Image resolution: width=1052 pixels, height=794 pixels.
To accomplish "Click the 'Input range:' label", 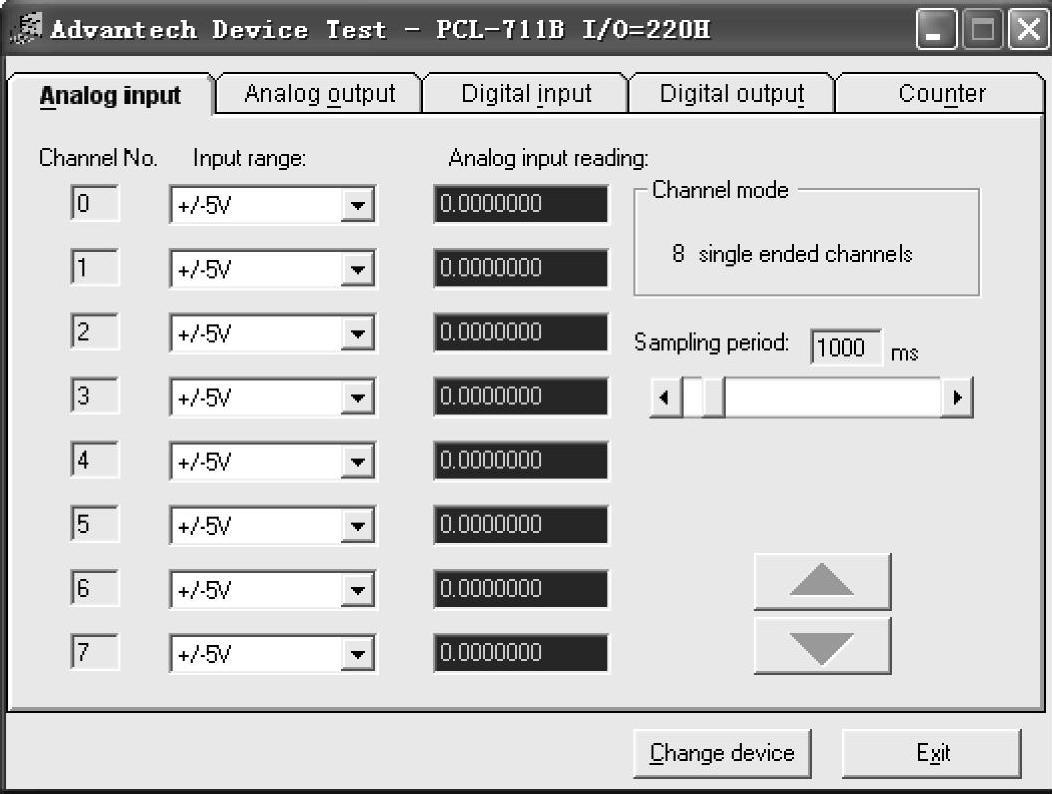I will point(249,158).
